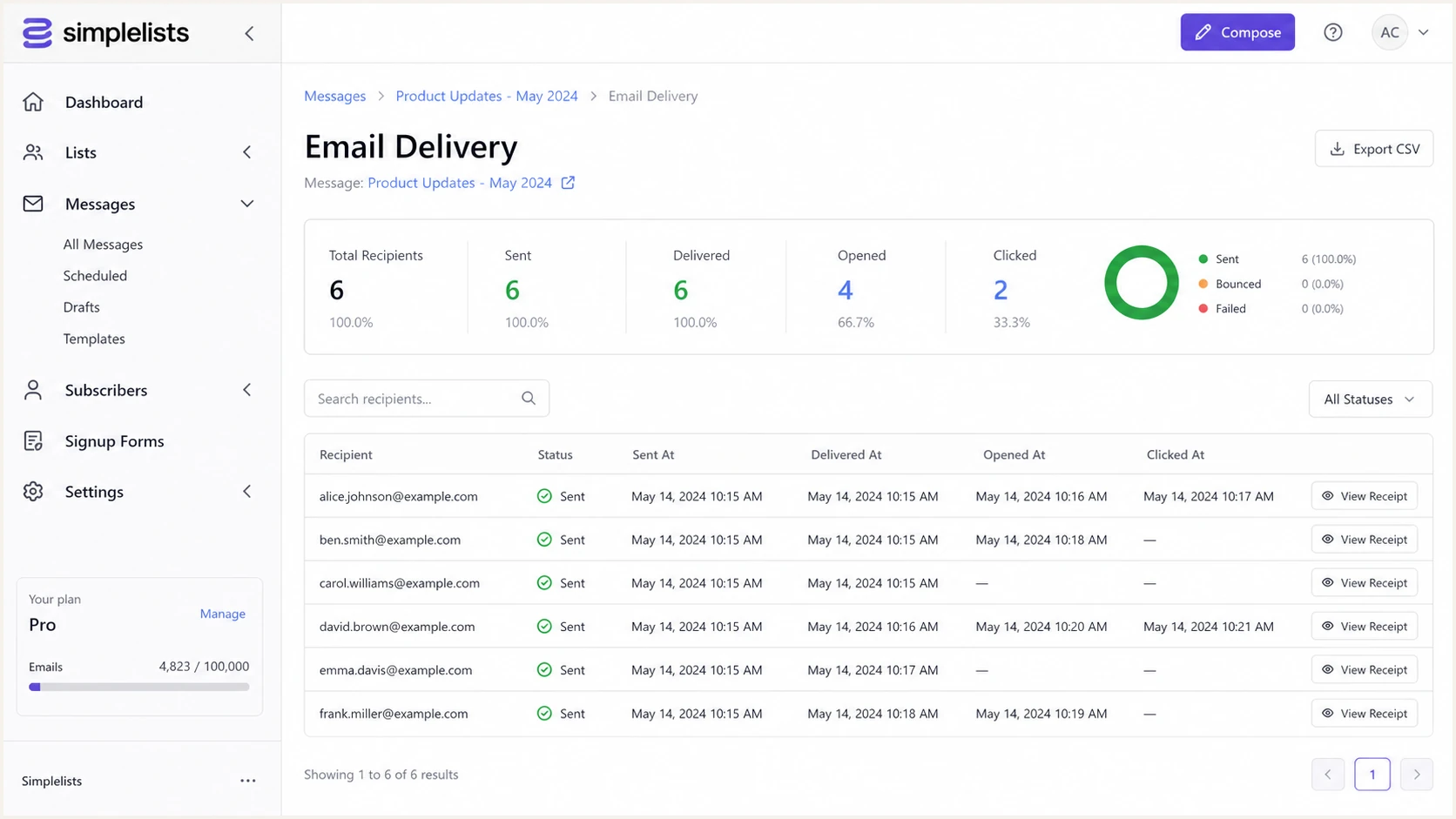Image resolution: width=1456 pixels, height=819 pixels.
Task: Collapse the Messages submenu chevron
Action: (247, 204)
